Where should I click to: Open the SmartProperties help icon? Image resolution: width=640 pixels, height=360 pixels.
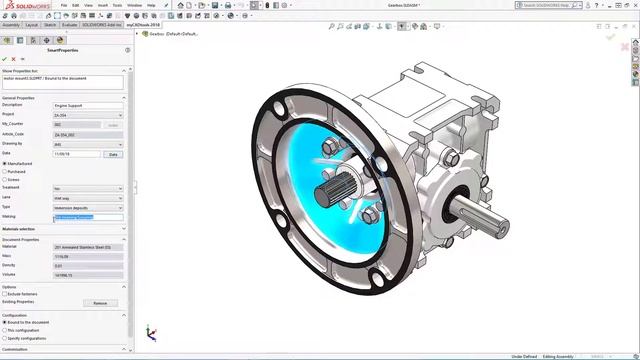[x=127, y=50]
